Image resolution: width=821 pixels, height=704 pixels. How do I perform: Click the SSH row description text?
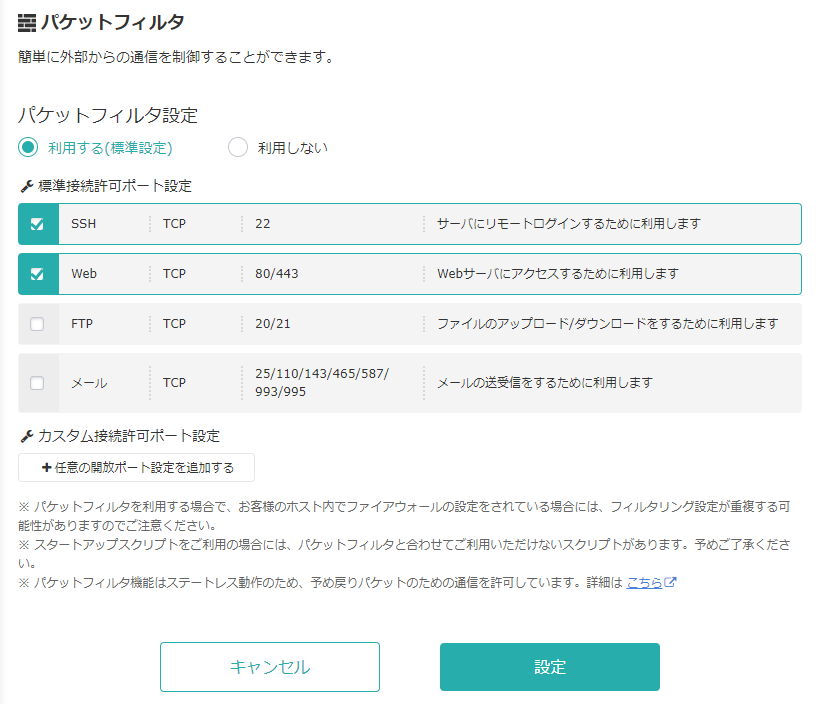[x=569, y=224]
